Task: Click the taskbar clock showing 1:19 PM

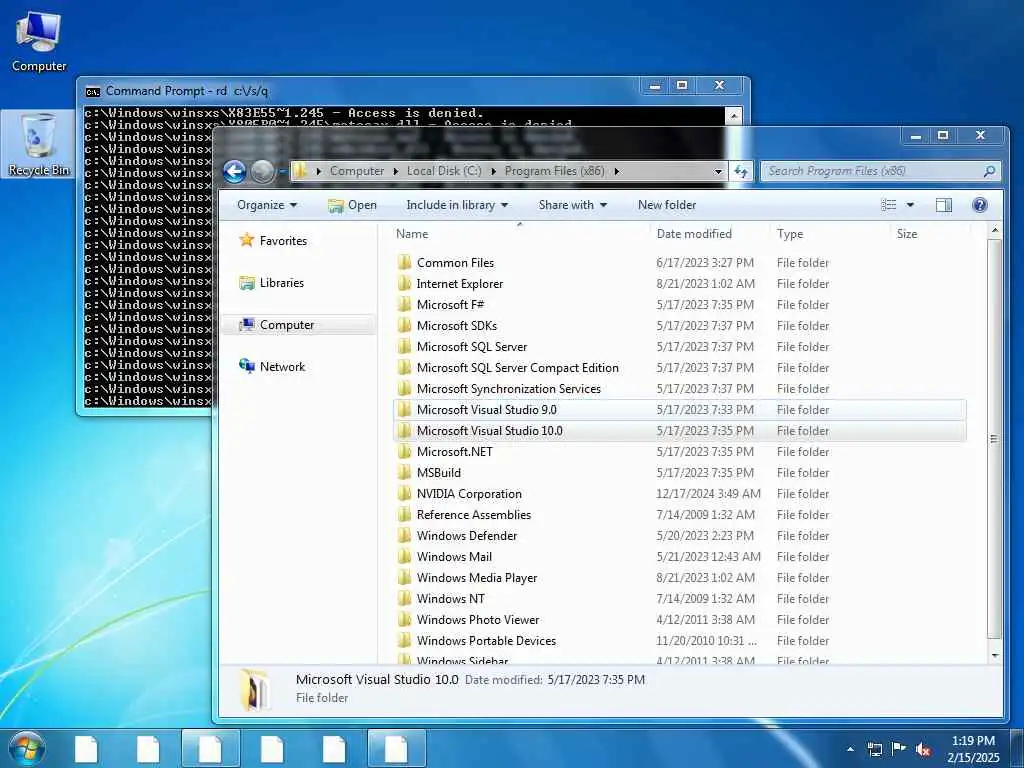Action: click(973, 749)
